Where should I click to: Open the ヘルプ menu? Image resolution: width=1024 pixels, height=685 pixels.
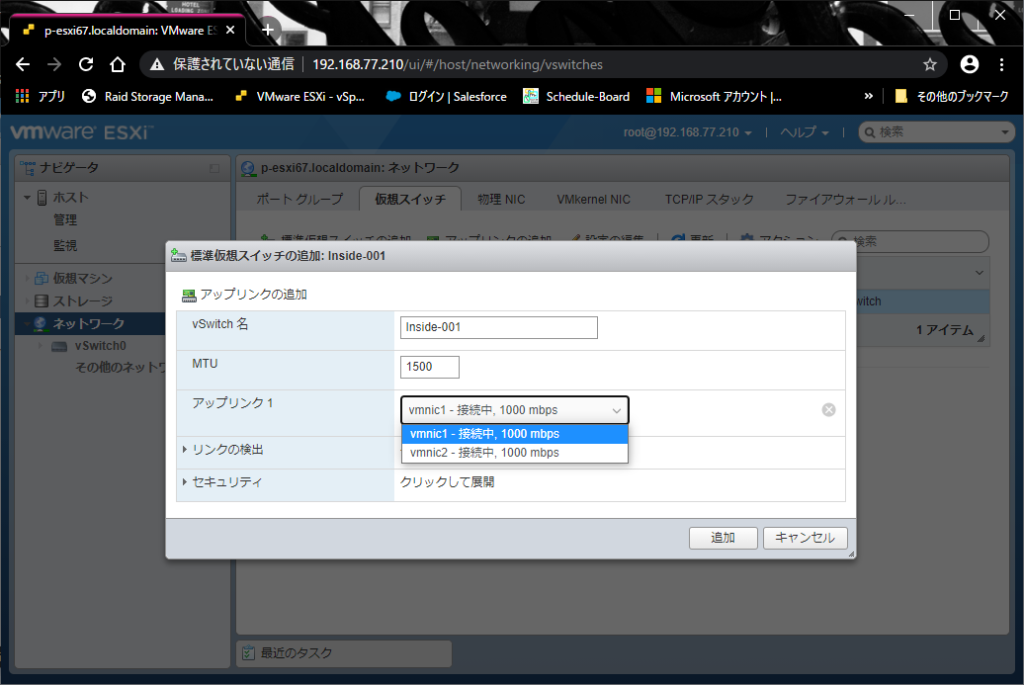(x=804, y=133)
